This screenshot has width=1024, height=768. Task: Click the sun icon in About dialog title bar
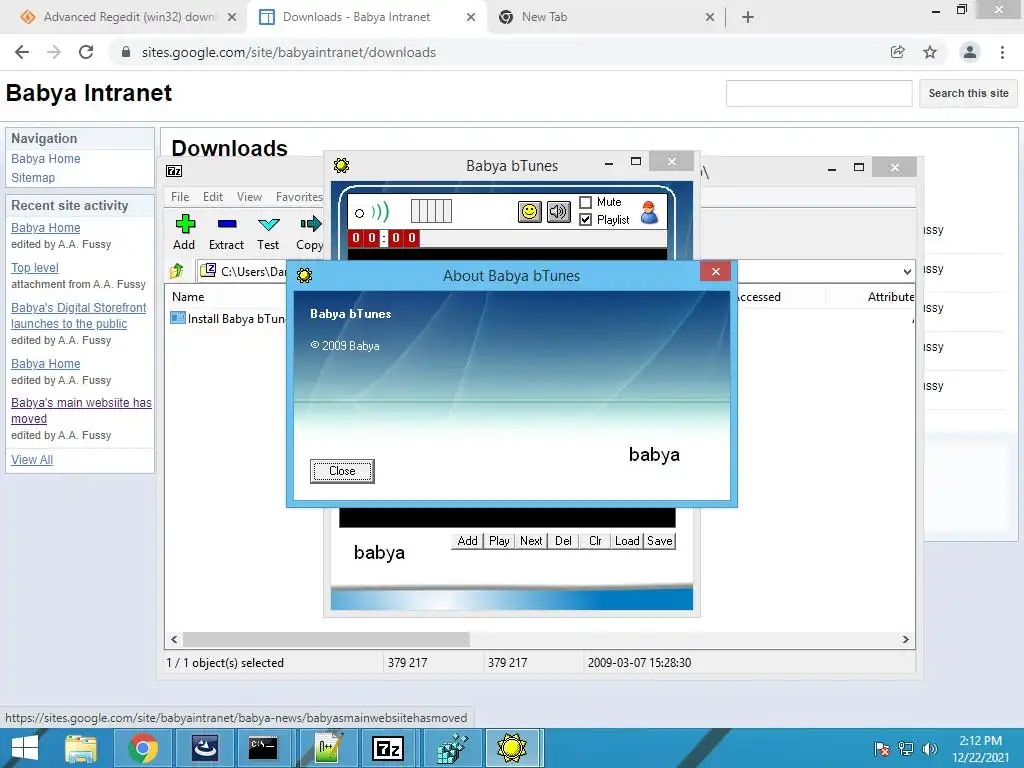point(304,276)
